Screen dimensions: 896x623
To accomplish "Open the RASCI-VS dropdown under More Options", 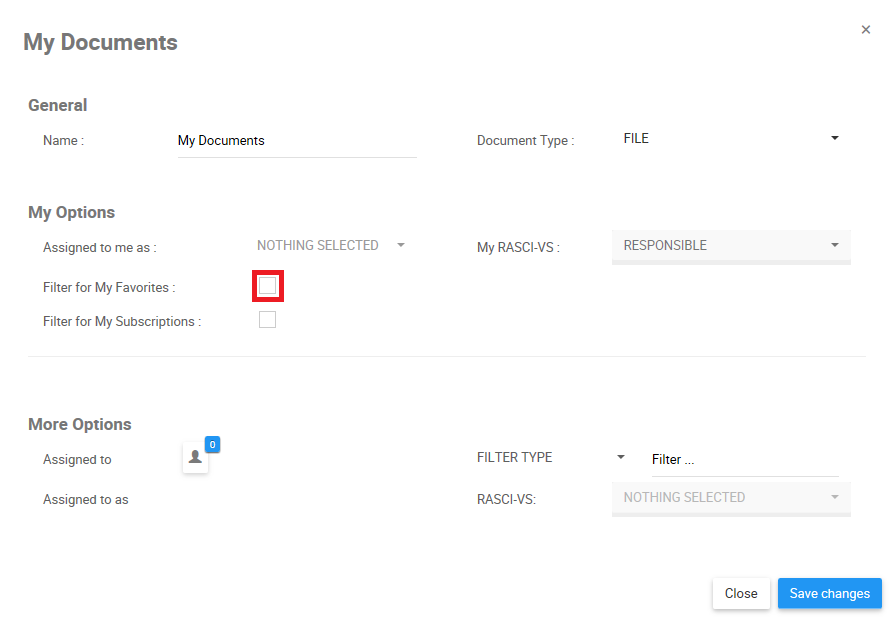I will point(730,498).
